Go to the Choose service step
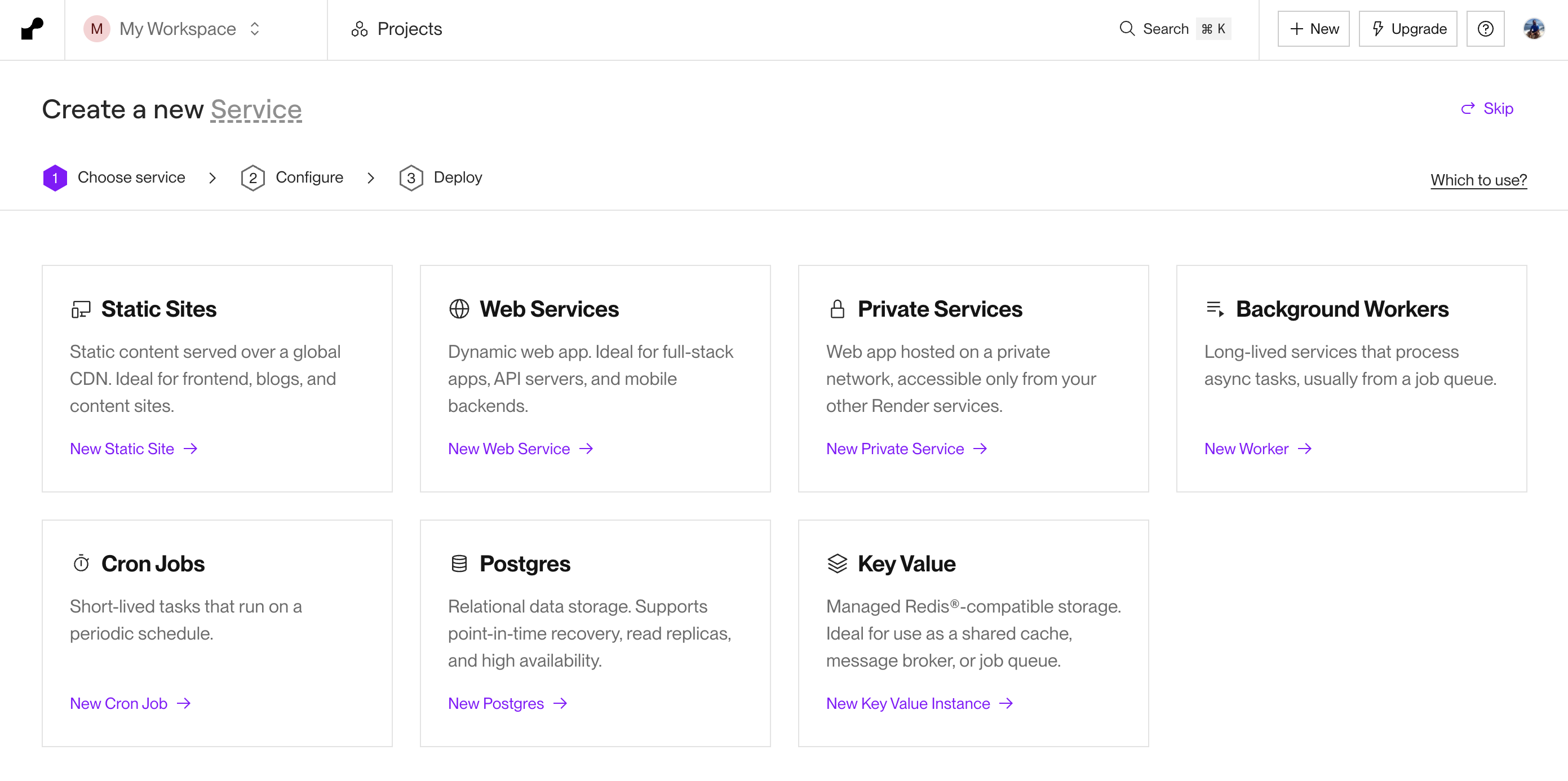 coord(131,177)
